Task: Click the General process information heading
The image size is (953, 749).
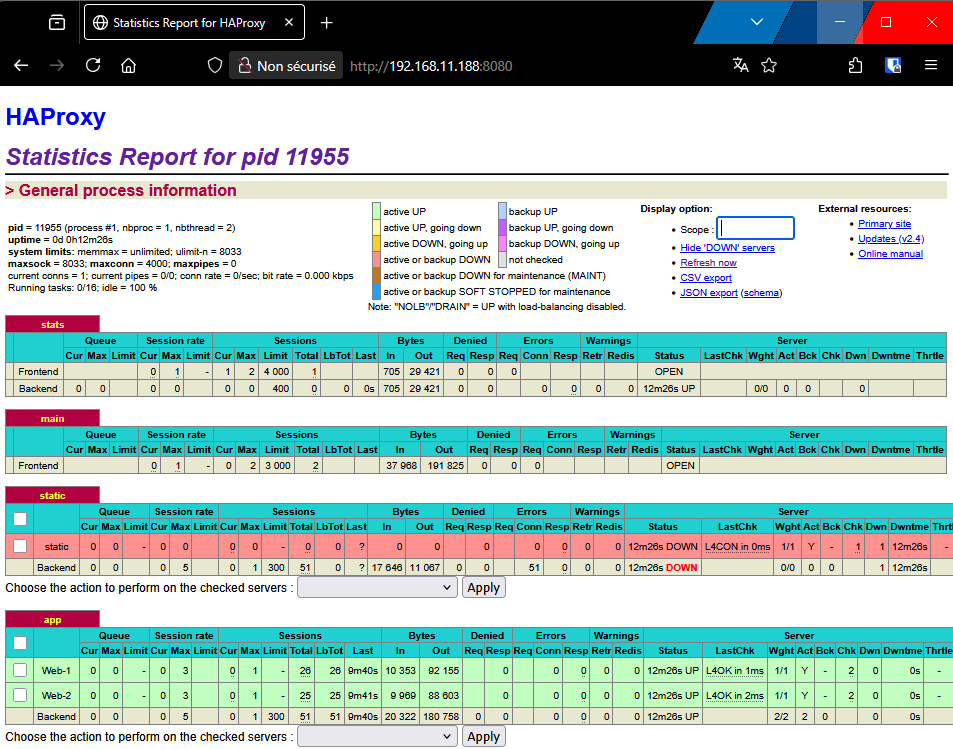Action: coord(128,190)
